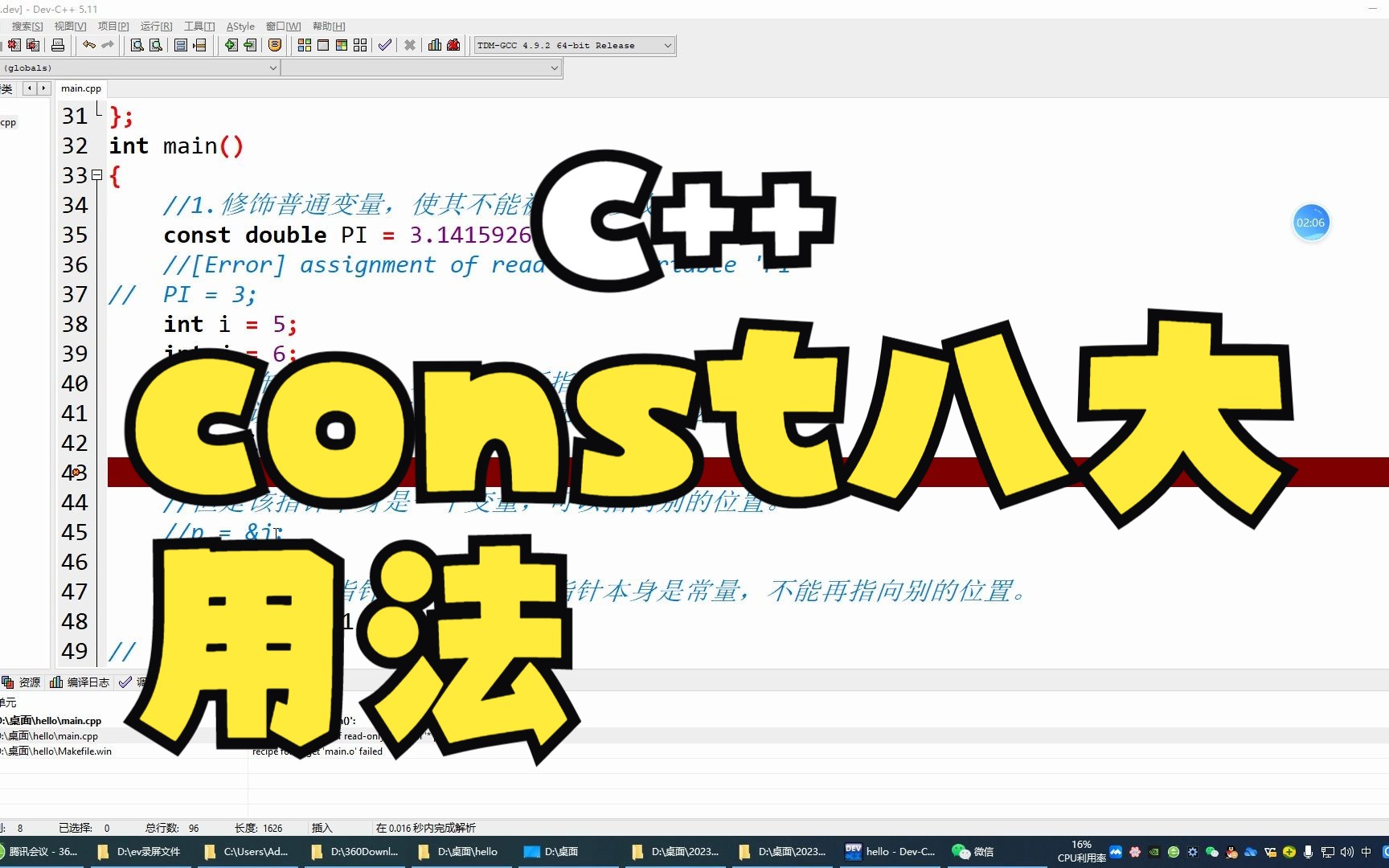The width and height of the screenshot is (1389, 868).
Task: Click the 02:06 recording timer bubble
Action: click(1310, 223)
